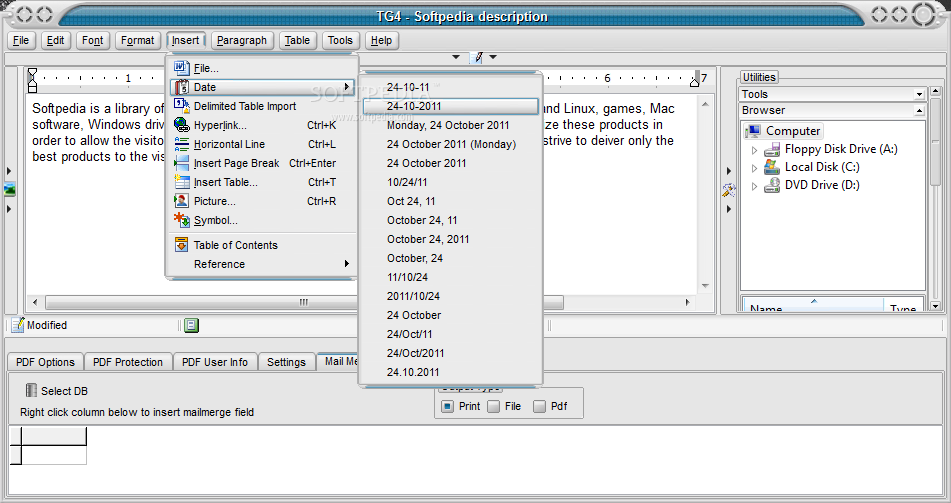Open the Tools menu
Viewport: 951px width, 503px height.
(x=340, y=41)
